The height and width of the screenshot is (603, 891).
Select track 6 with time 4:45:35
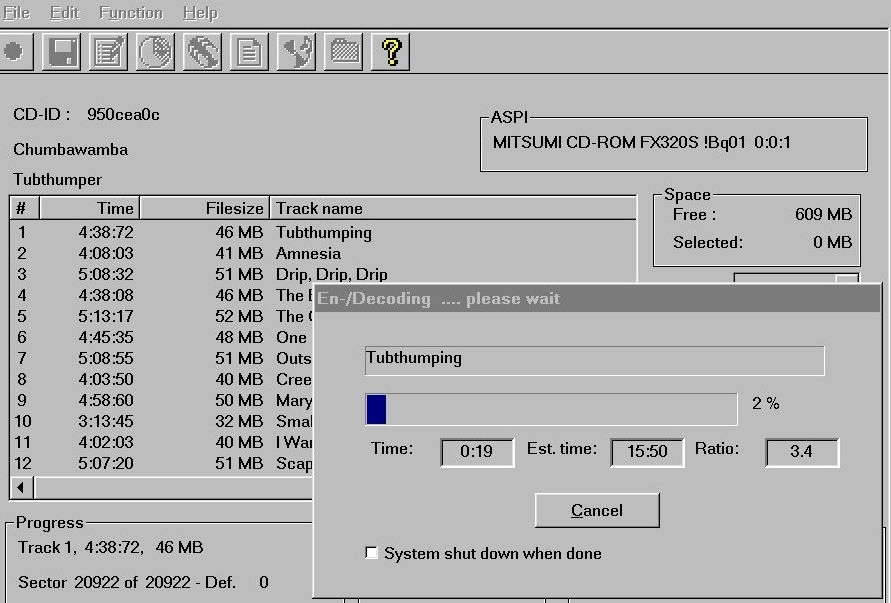coord(162,338)
